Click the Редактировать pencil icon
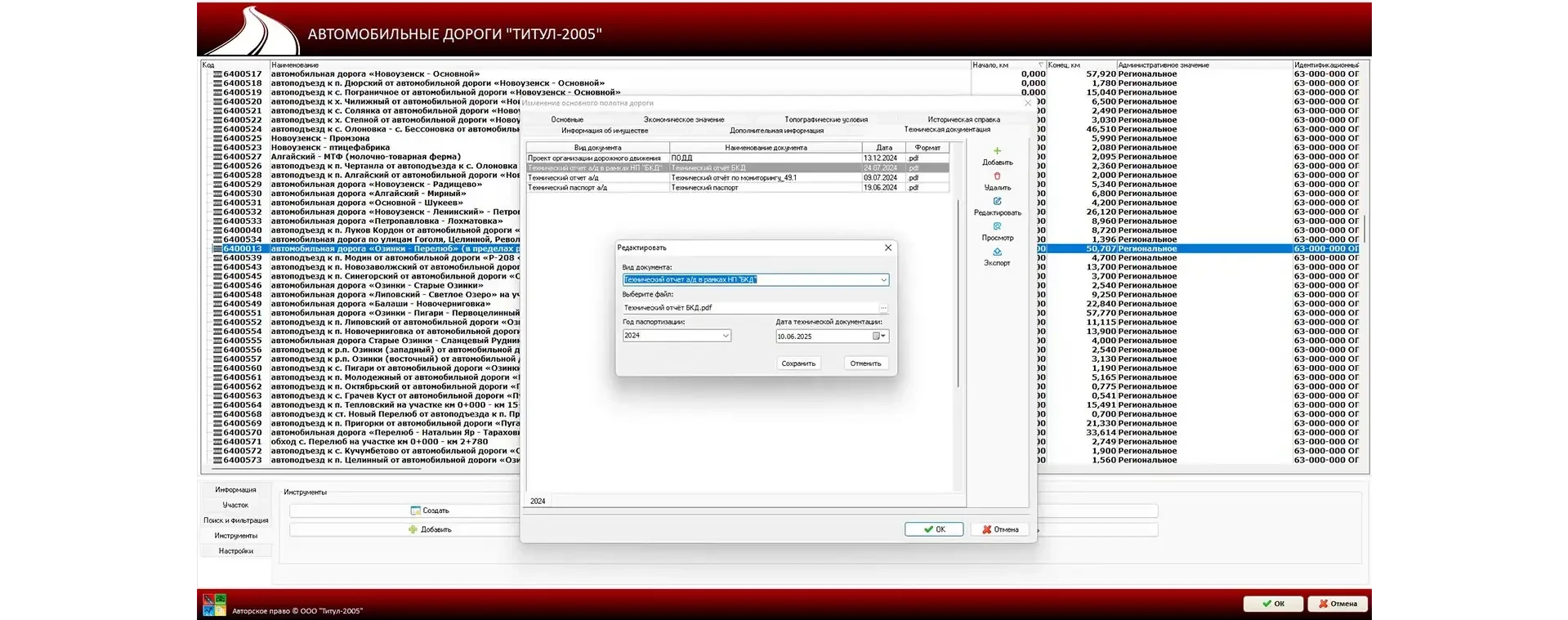This screenshot has height=620, width=1568. (x=997, y=202)
